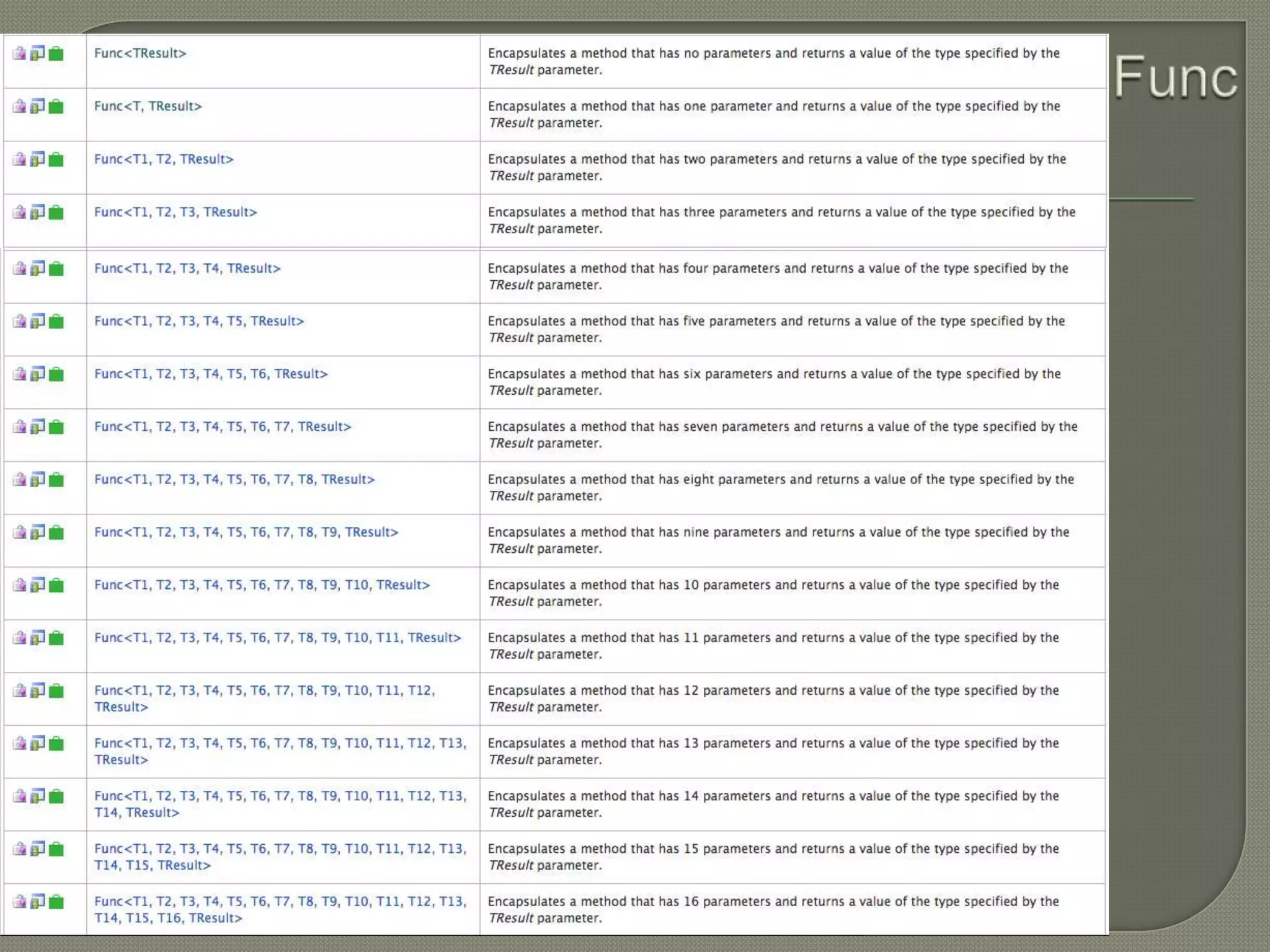
Task: Click the delegate icon in the 11-parameter Func row
Action: (x=19, y=637)
